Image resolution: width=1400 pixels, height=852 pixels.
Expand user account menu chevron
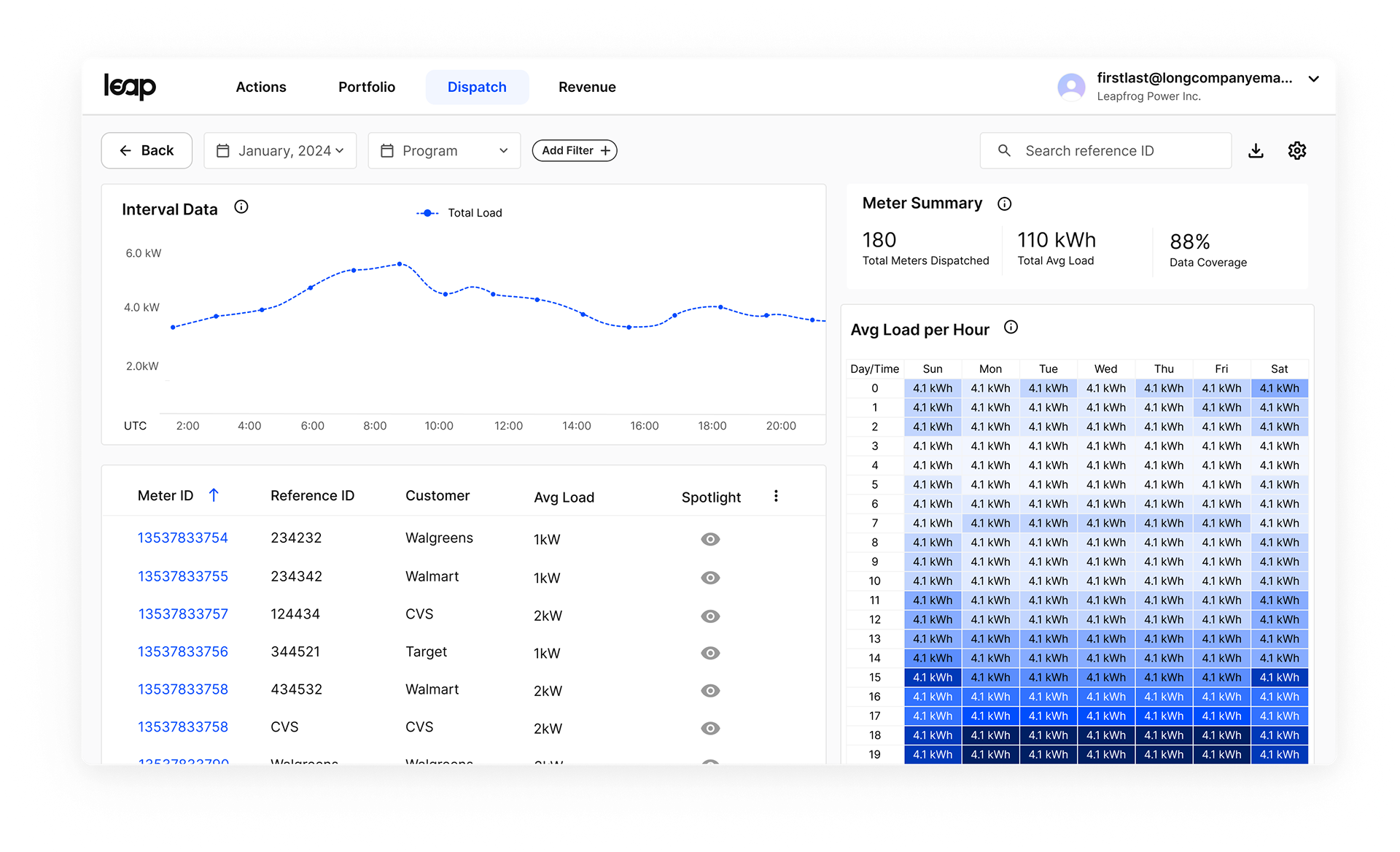click(1314, 79)
